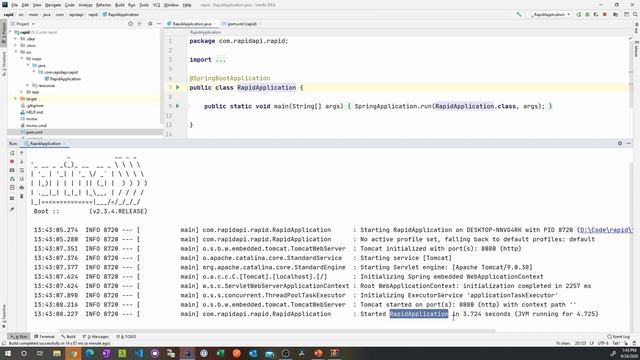Click rapidapi breadcrumb in navigation bar
The width and height of the screenshot is (640, 360).
pyautogui.click(x=76, y=14)
